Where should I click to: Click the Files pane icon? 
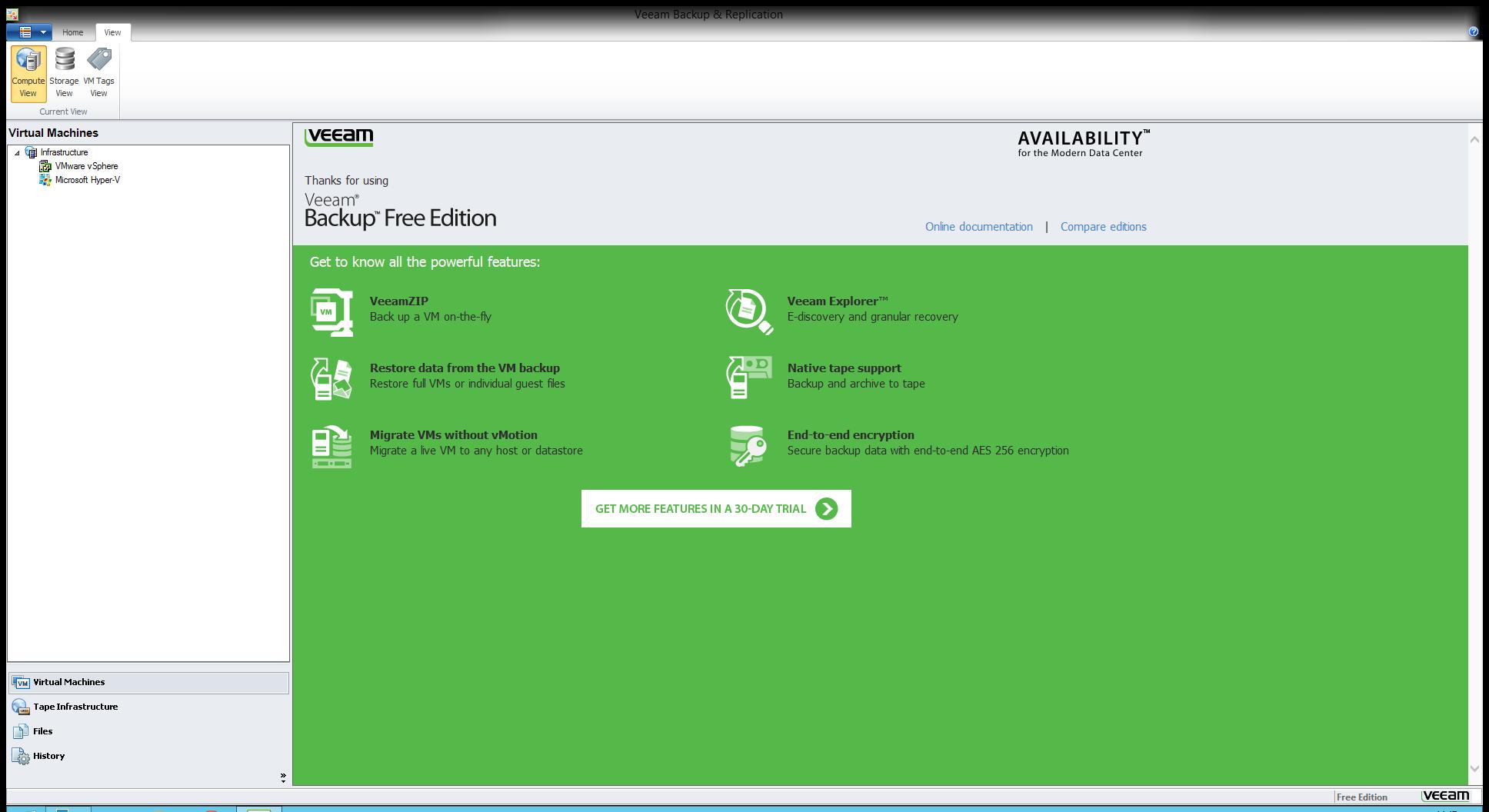[x=21, y=731]
